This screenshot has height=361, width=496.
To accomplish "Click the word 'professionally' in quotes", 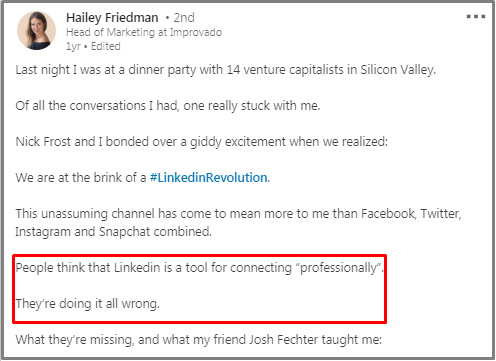I will [x=338, y=268].
